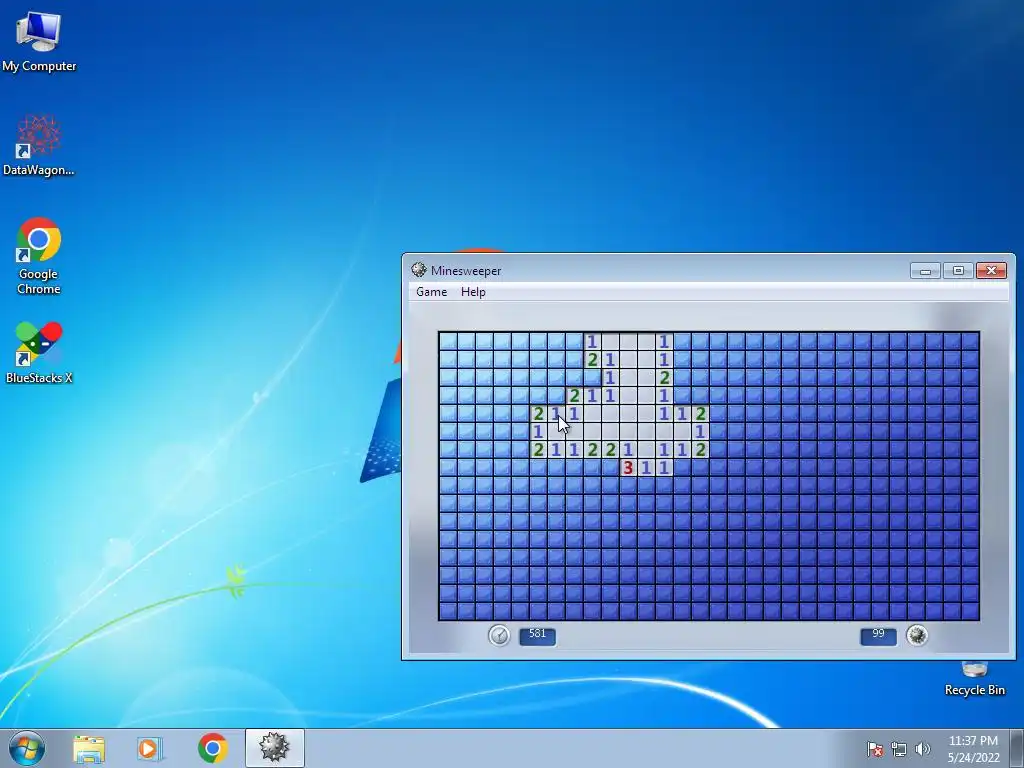Select the Recycle Bin desktop icon
The image size is (1024, 768).
coord(974,679)
